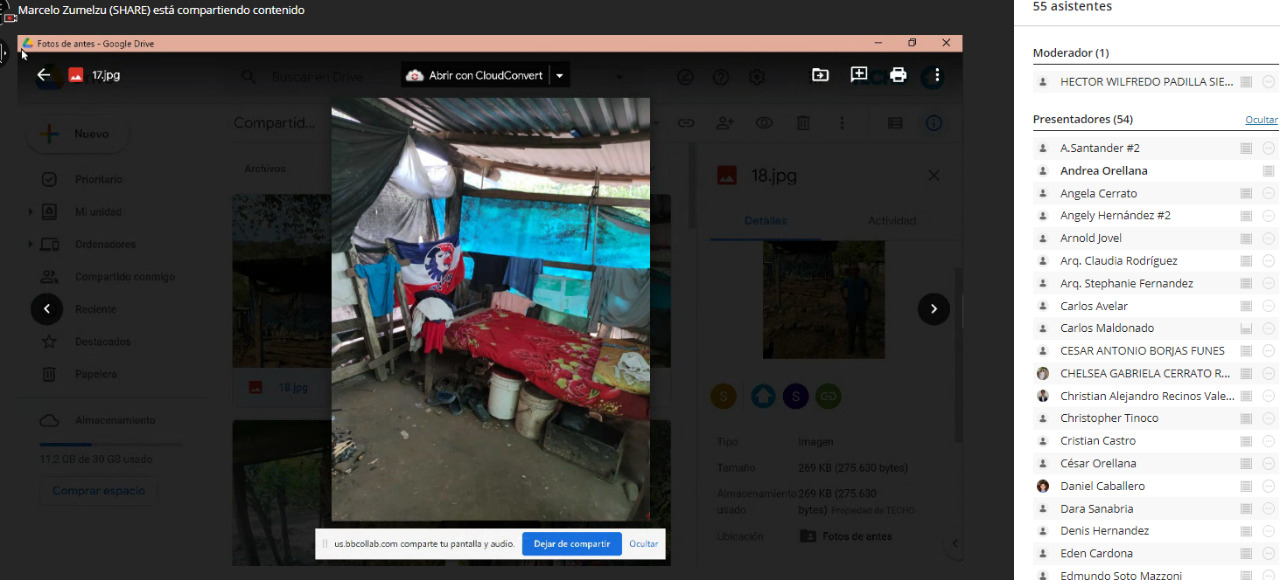Select attendee Cristian Castro
Viewport: 1280px width, 580px height.
[1098, 441]
